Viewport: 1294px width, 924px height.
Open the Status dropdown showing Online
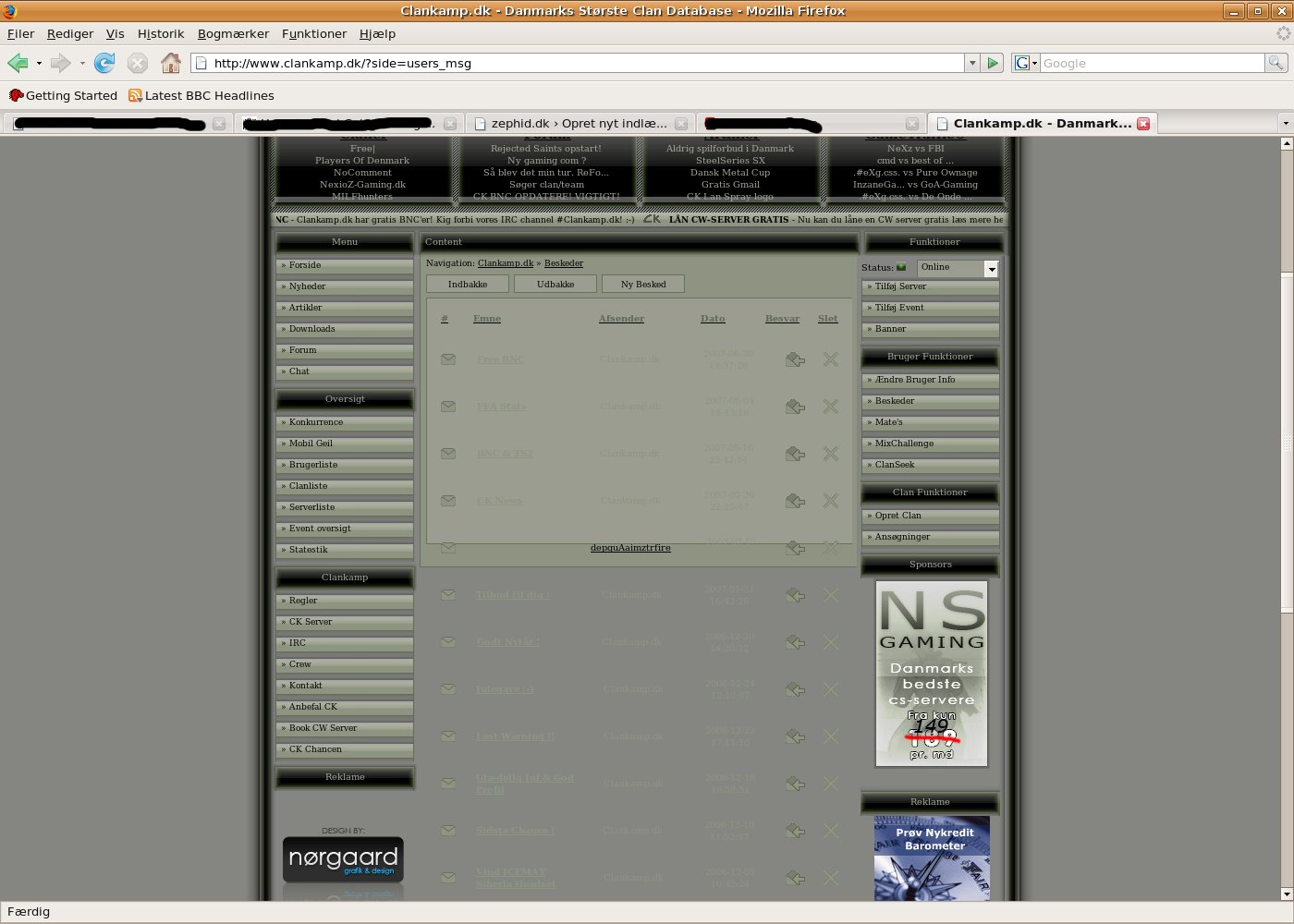(958, 268)
